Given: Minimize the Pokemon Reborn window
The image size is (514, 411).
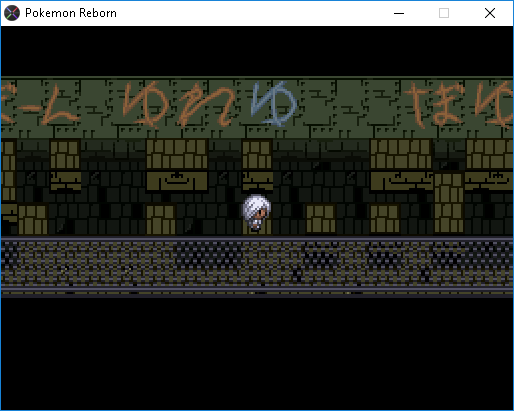Looking at the screenshot, I should pos(399,13).
